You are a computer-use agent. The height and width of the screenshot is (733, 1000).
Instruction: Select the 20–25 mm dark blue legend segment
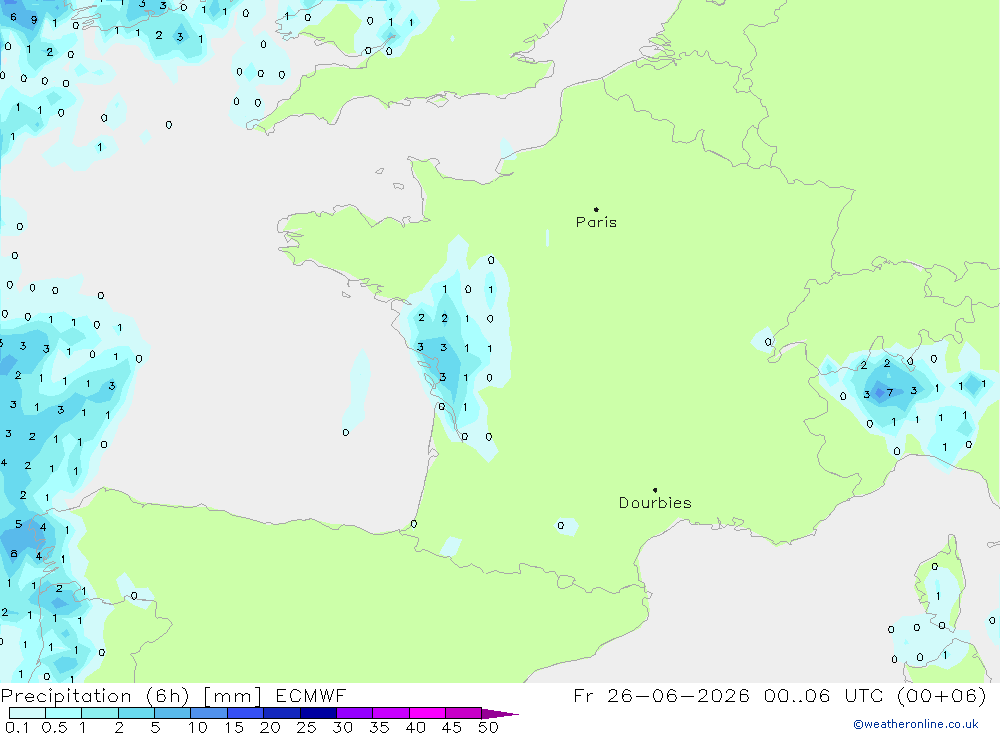(281, 713)
